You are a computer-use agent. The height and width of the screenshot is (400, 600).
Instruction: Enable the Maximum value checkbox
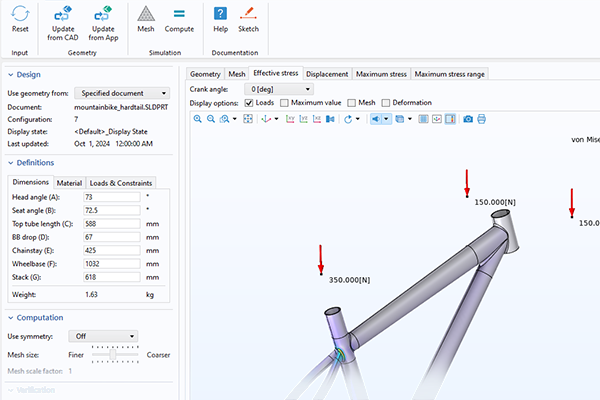(x=285, y=103)
